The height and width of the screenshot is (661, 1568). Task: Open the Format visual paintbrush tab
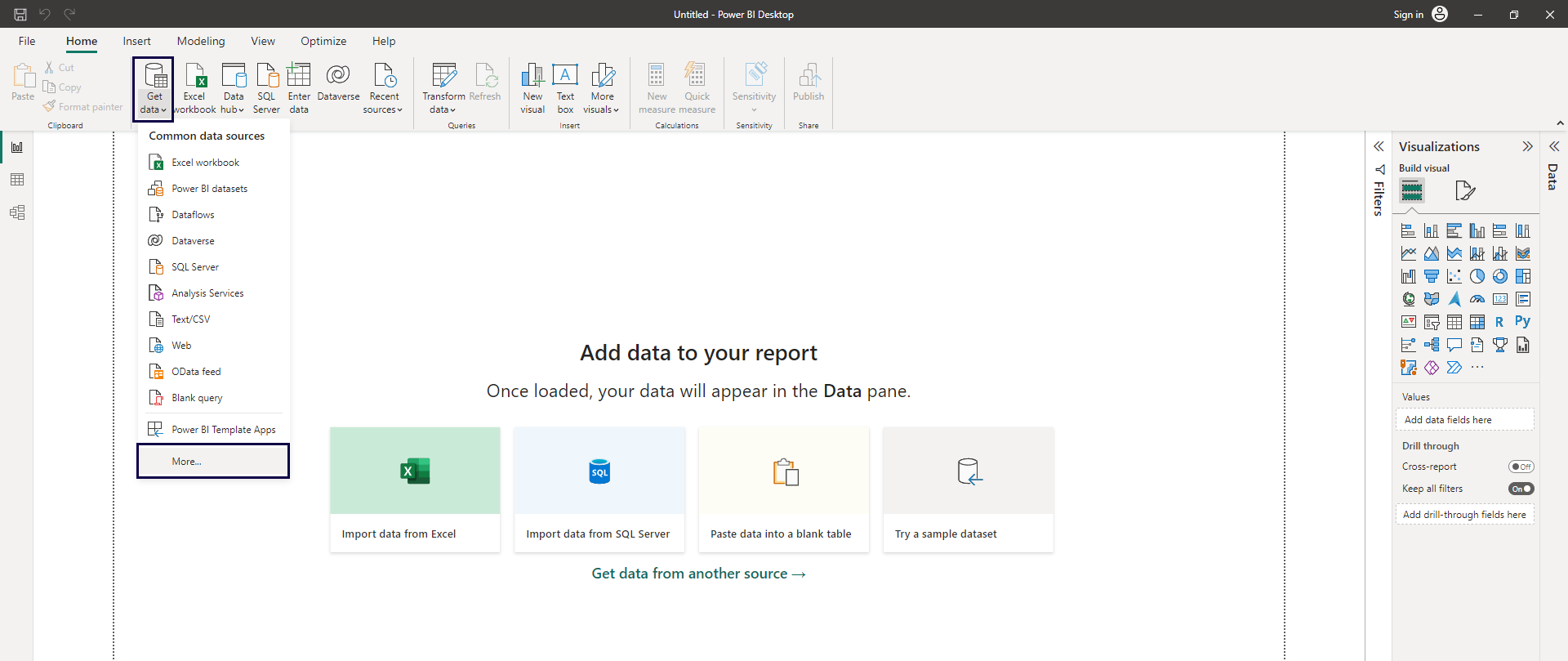click(x=1465, y=191)
